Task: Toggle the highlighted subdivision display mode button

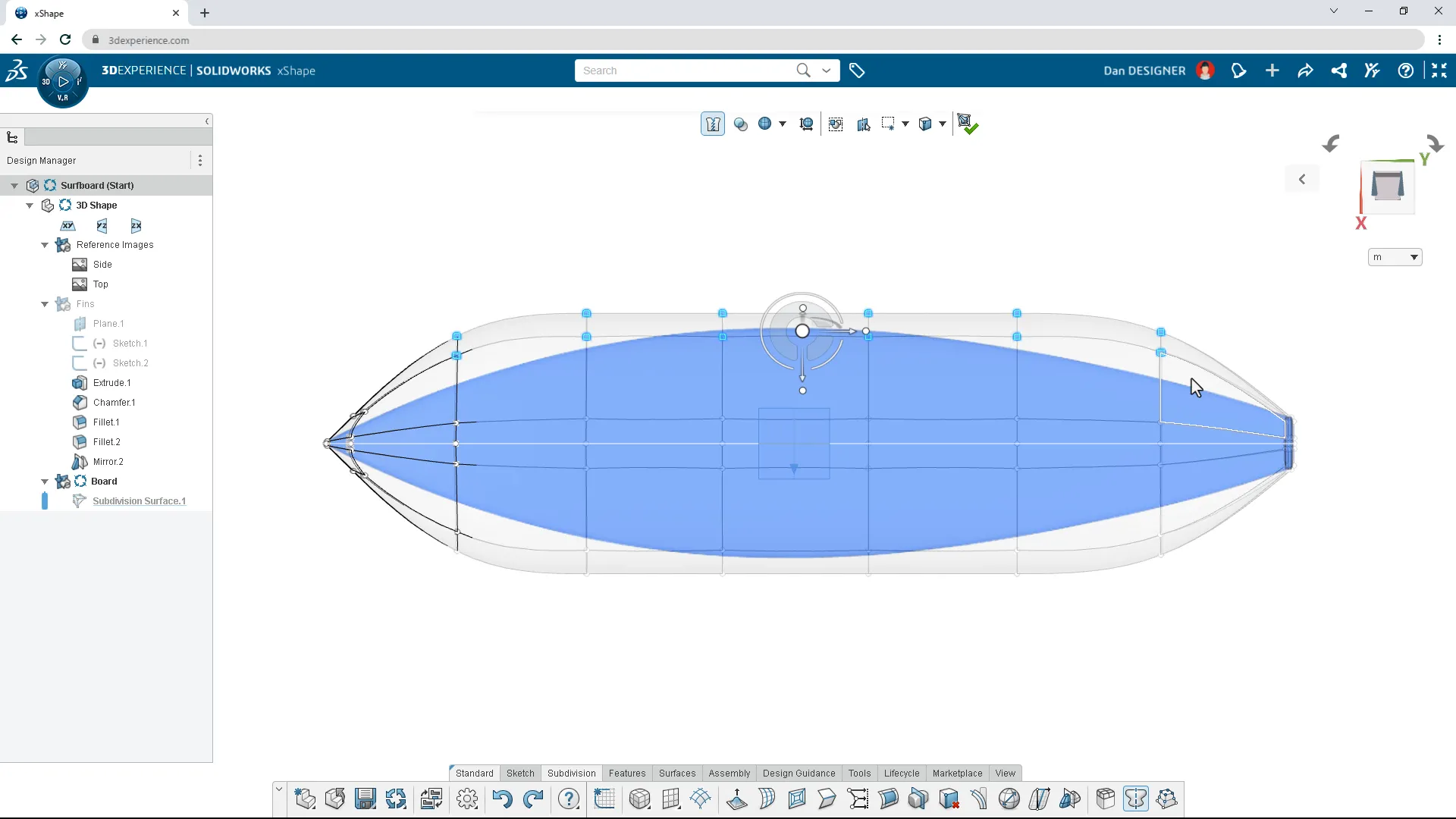Action: click(x=713, y=124)
